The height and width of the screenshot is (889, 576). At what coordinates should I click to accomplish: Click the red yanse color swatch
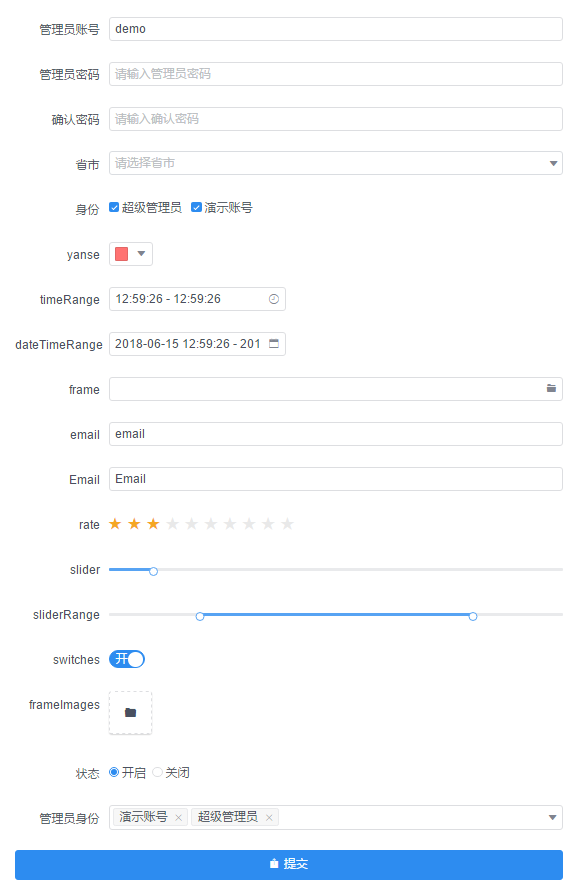point(121,254)
